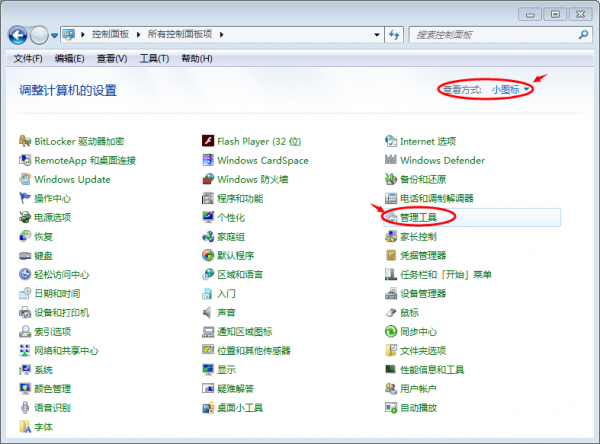Click the 设备管理器 icon
This screenshot has width=600, height=444.
point(391,293)
